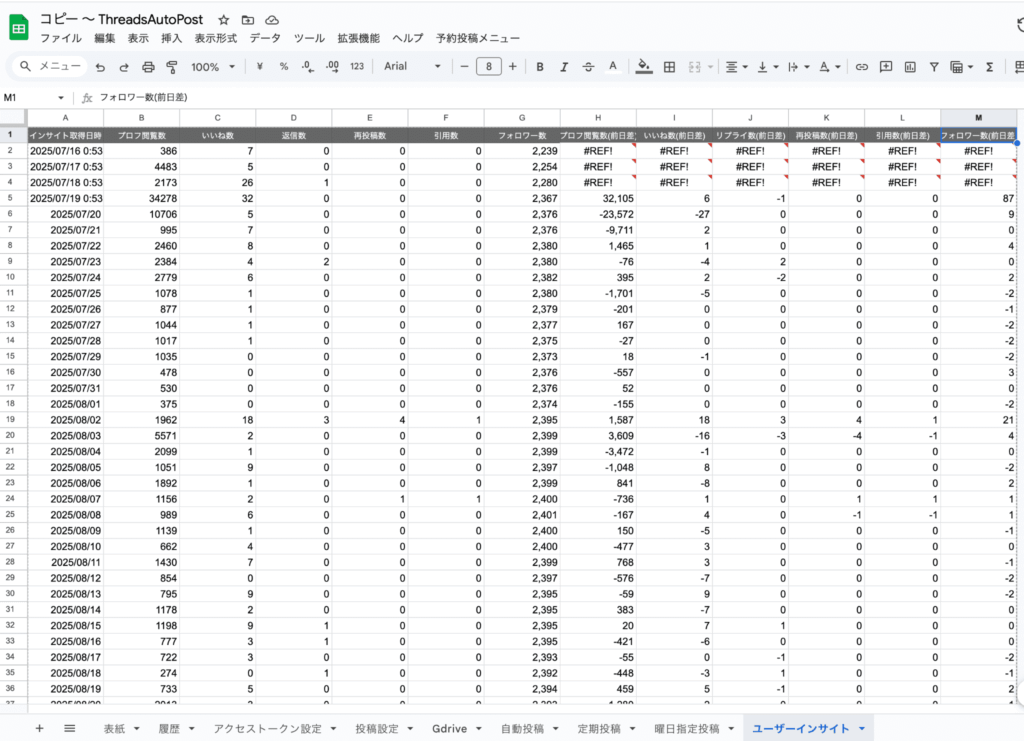The height and width of the screenshot is (741, 1024).
Task: Insert a chart from the toolbar
Action: (910, 67)
